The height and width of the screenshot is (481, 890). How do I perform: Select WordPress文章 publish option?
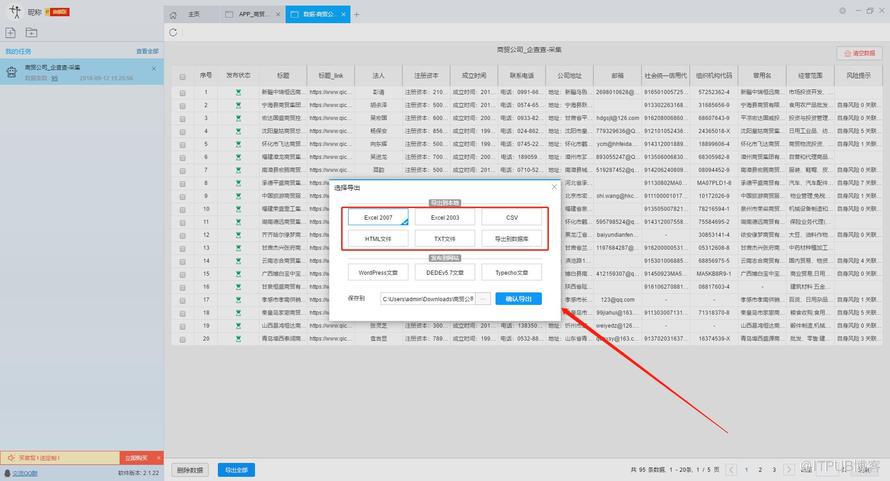[x=378, y=273]
